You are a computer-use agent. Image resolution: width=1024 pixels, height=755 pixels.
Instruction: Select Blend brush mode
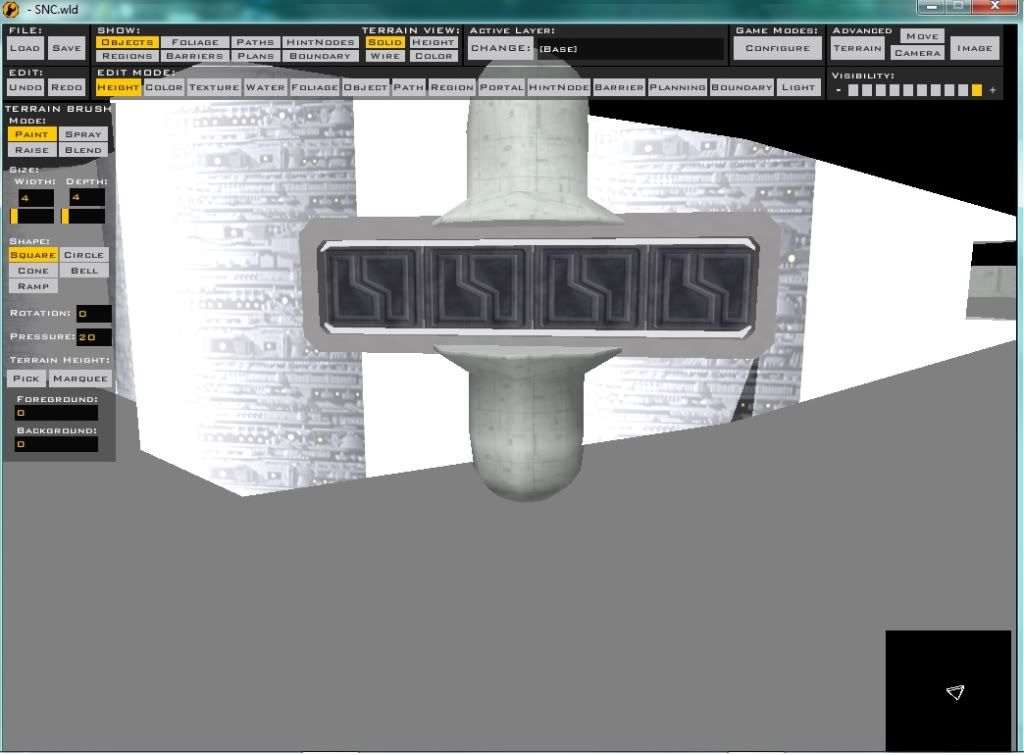(84, 150)
